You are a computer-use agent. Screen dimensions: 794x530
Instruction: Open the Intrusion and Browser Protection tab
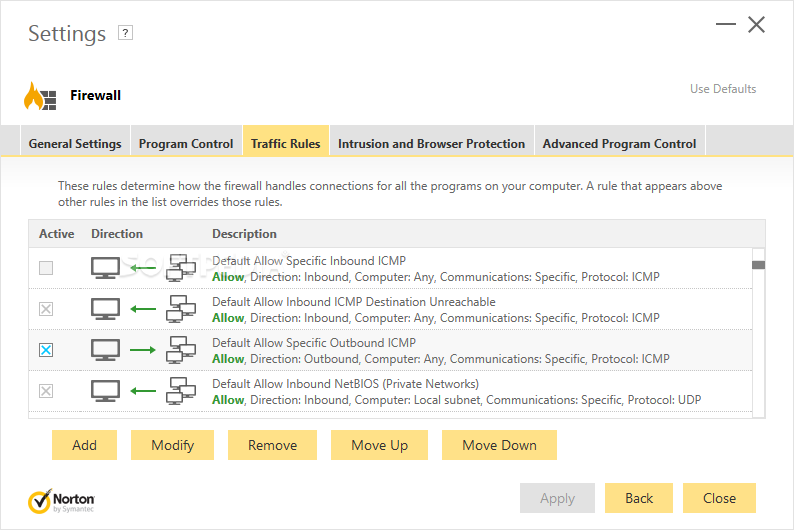pyautogui.click(x=431, y=143)
